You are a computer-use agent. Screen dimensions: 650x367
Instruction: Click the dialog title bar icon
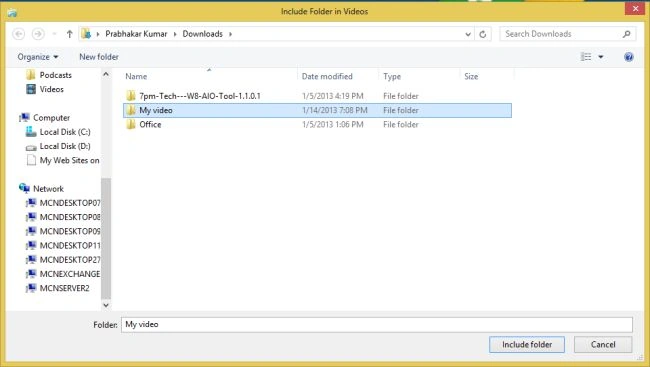pos(12,12)
